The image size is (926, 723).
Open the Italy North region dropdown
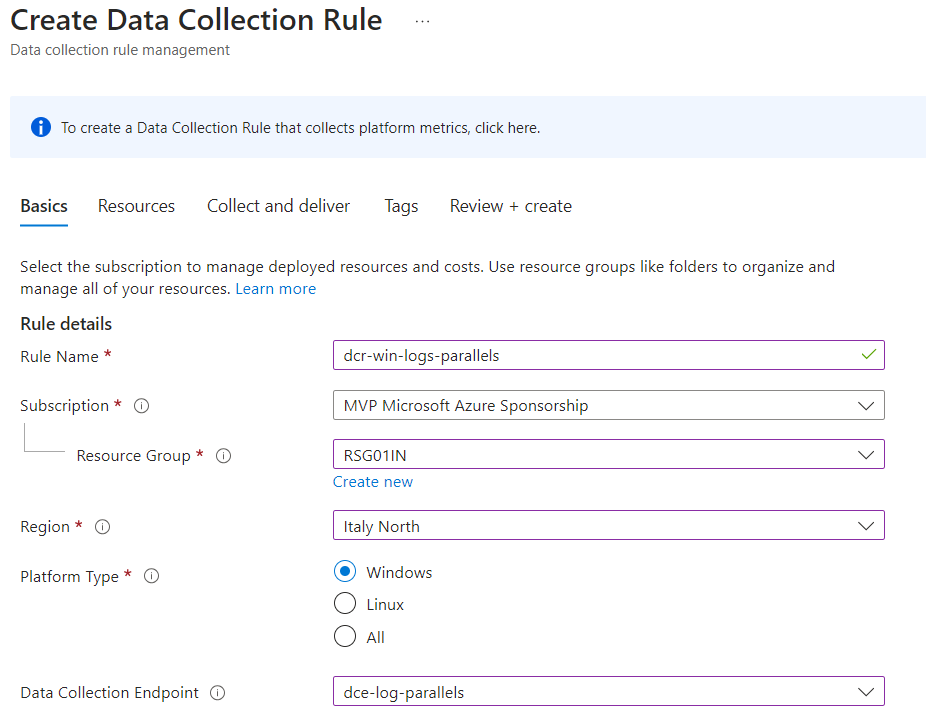[608, 525]
